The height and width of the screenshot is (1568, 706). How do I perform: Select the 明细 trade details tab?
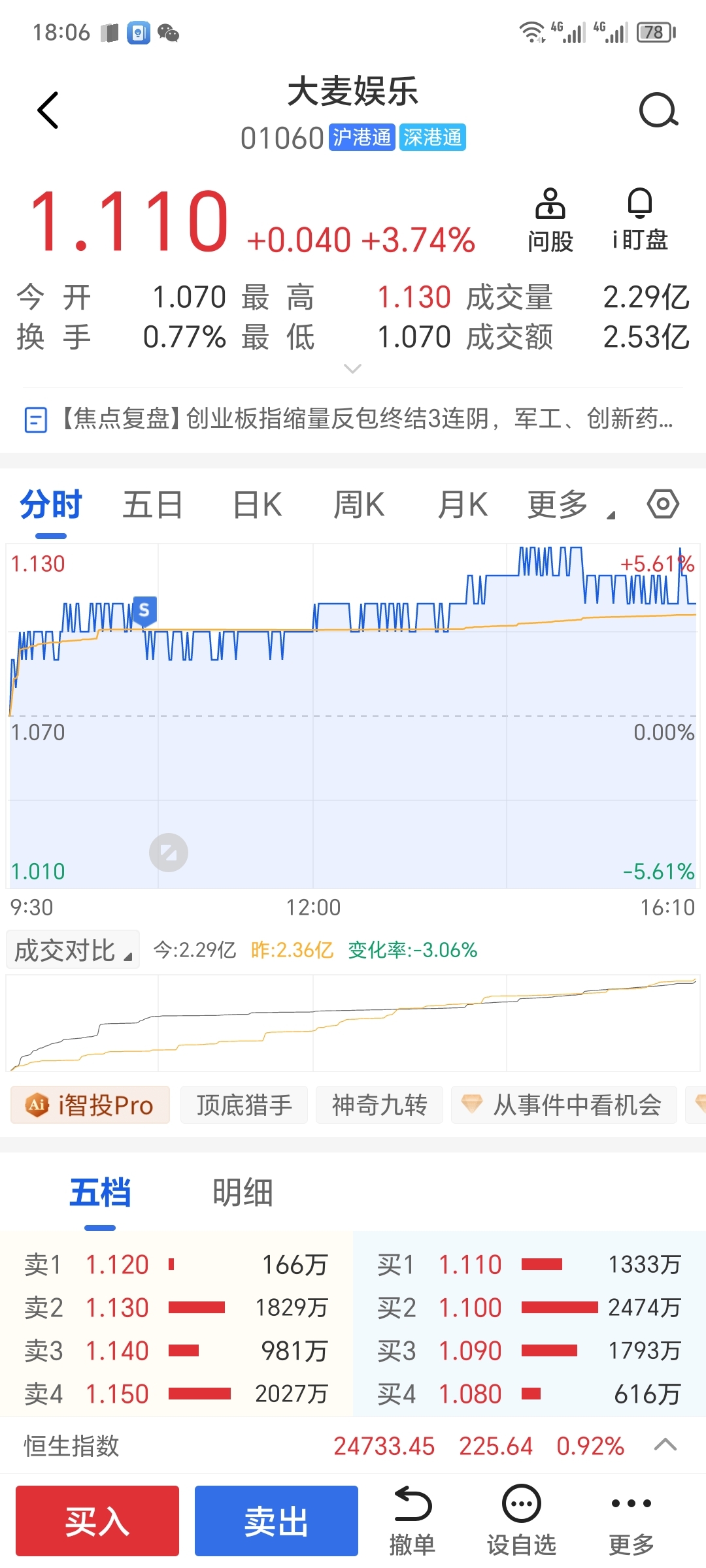243,1193
